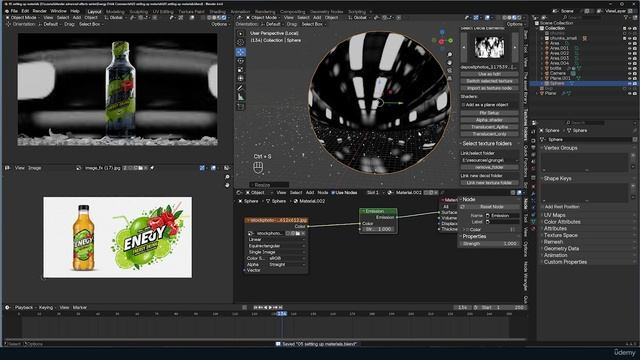Expand the Geometry Data panel
The width and height of the screenshot is (640, 360).
561,249
